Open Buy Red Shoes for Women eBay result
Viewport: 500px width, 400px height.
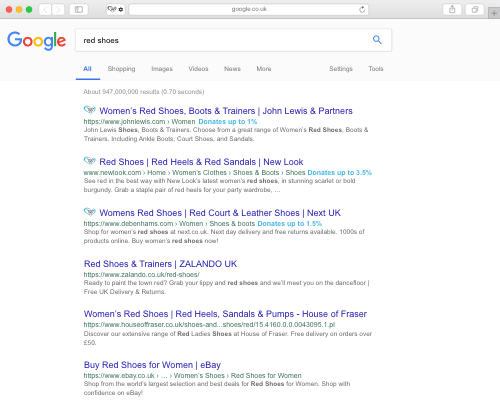coord(152,365)
